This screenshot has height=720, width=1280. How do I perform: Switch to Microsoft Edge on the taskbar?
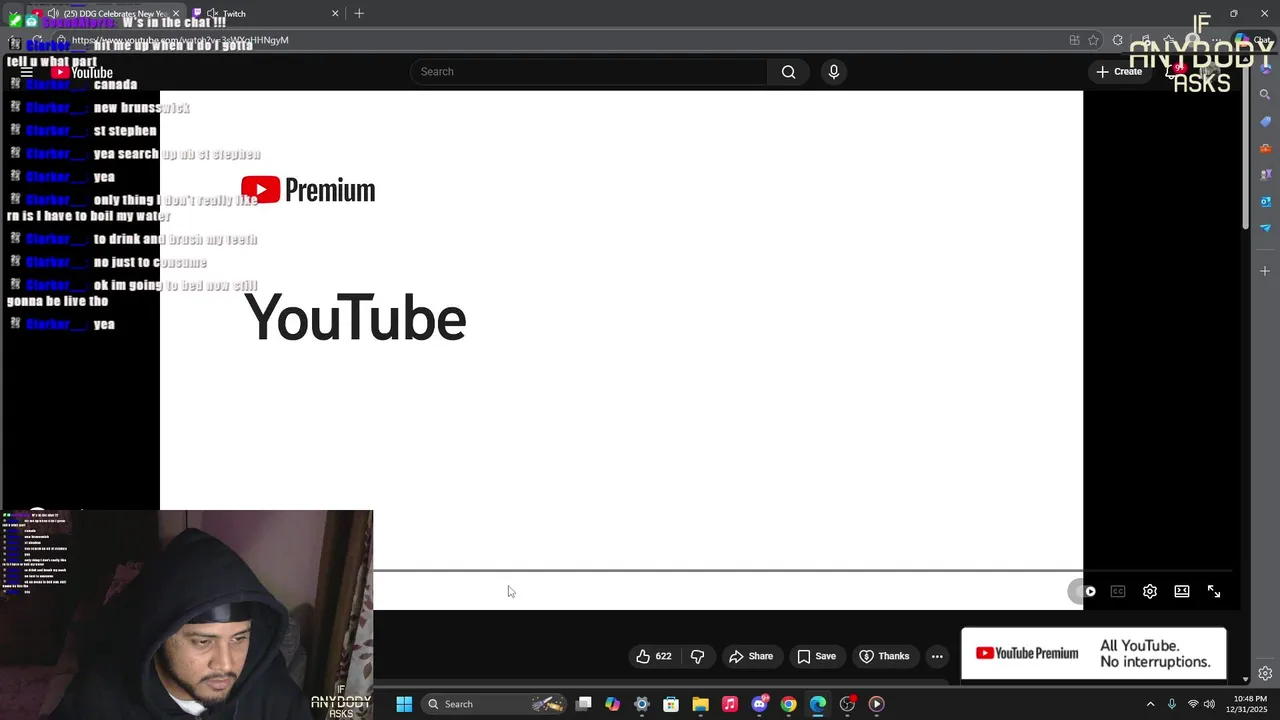tap(818, 704)
